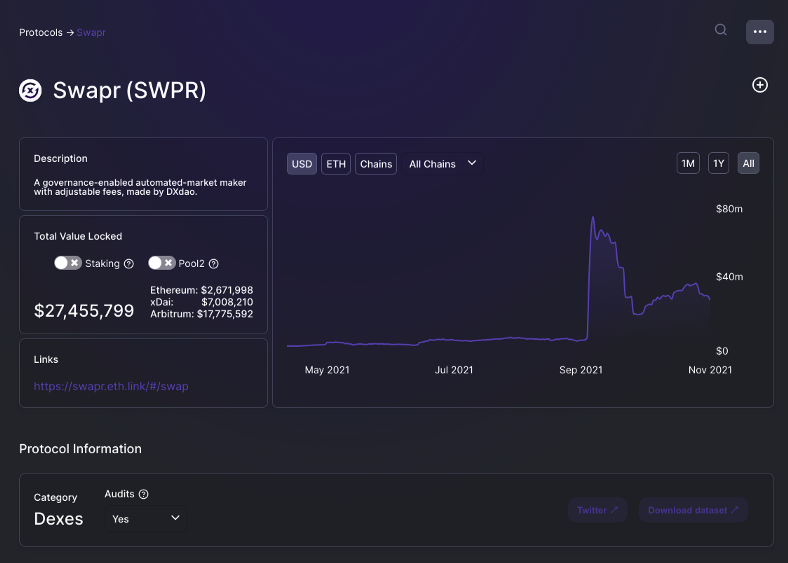Click the Description heading
Screen dimensions: 788x563
61,158
